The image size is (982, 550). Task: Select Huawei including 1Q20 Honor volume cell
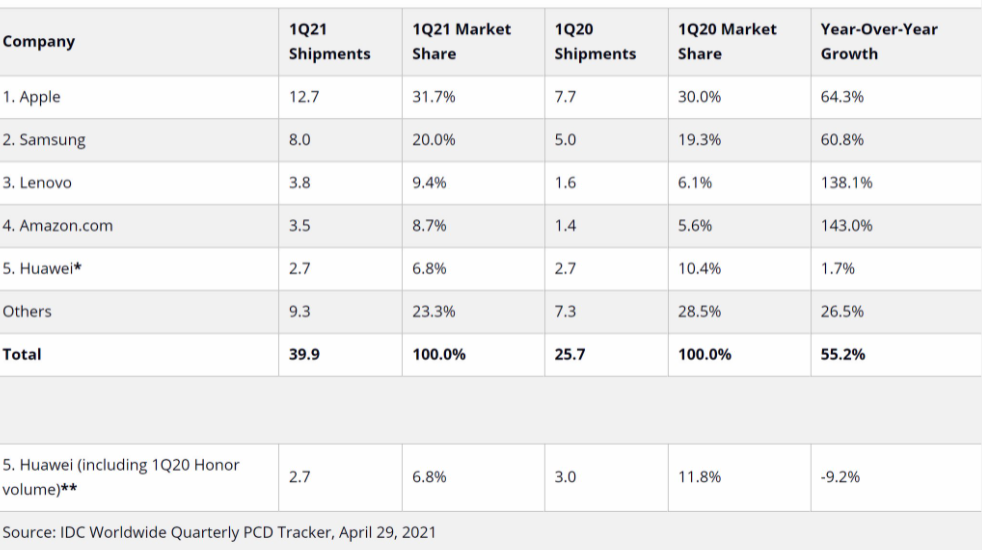click(120, 477)
